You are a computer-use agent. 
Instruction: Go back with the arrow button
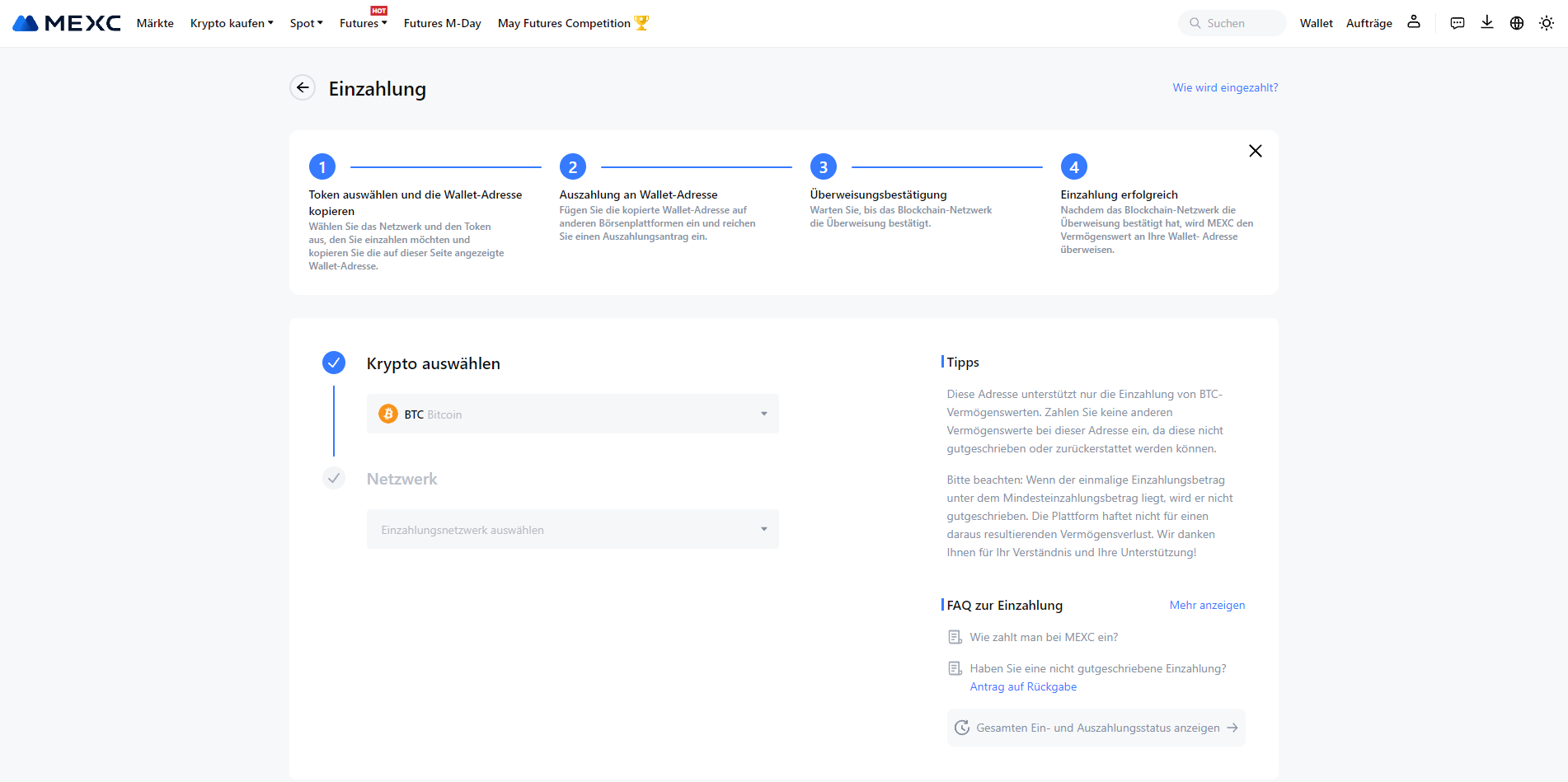[x=303, y=87]
